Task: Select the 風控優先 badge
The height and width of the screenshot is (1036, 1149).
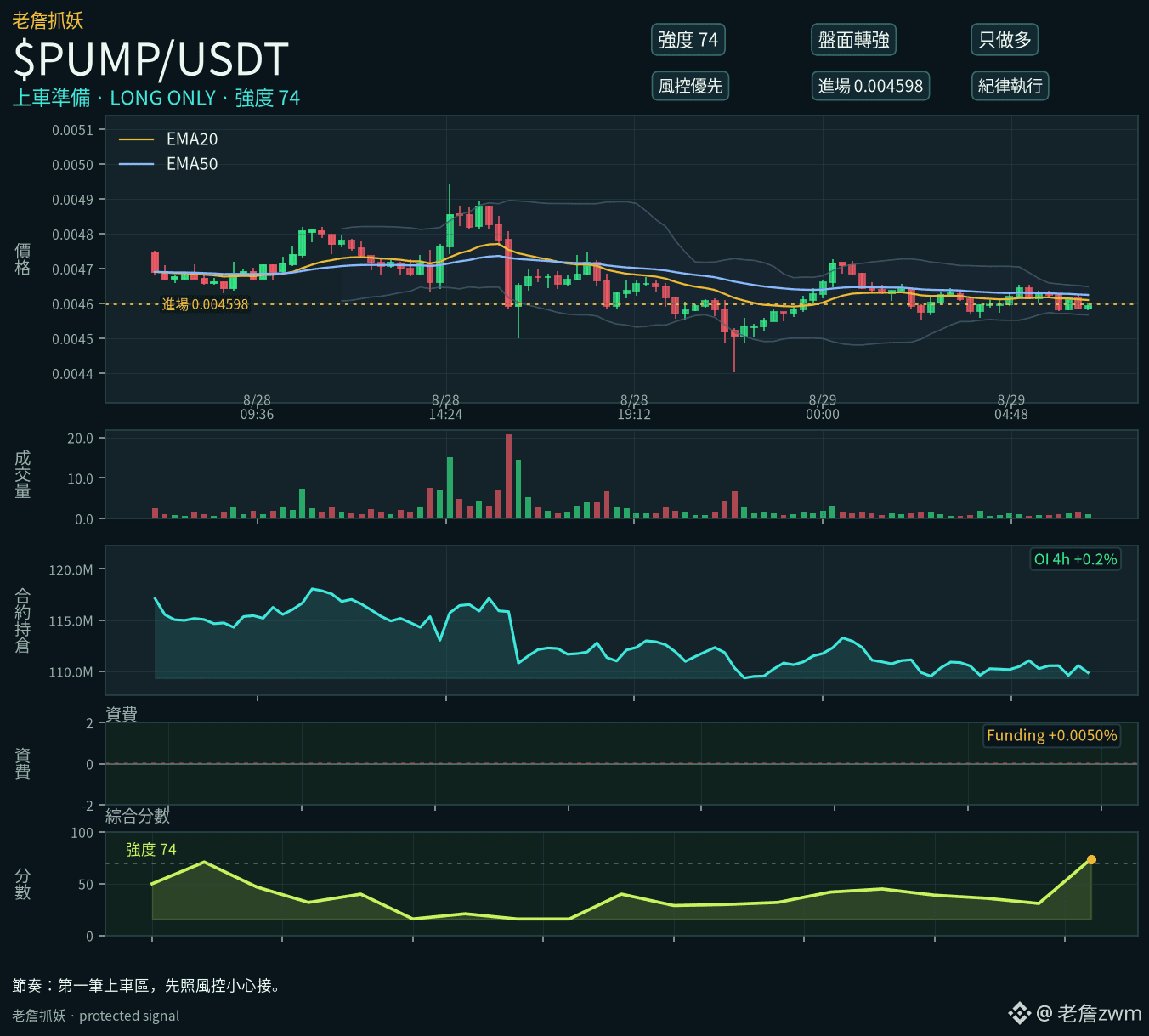Action: point(690,86)
